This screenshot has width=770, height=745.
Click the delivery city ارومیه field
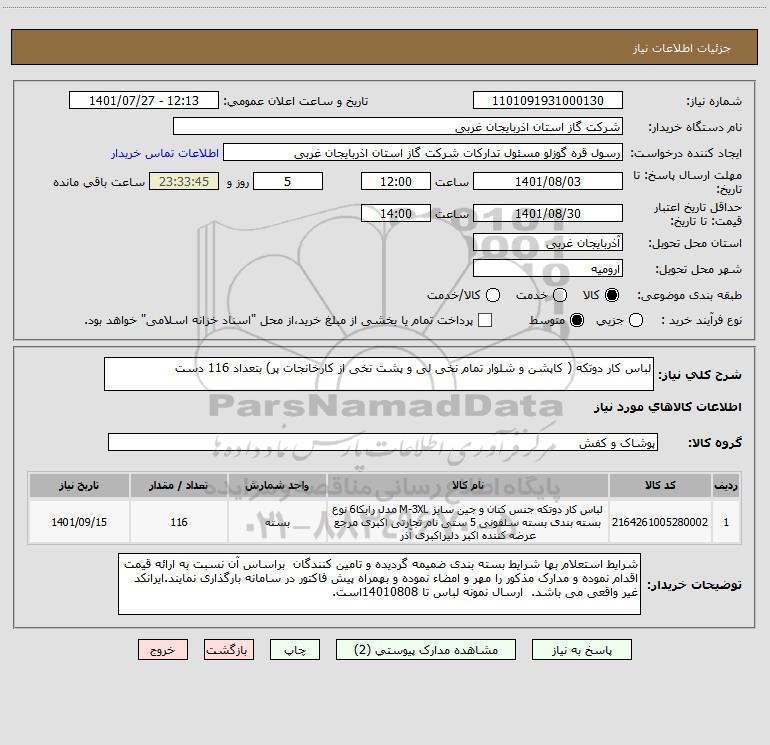548,269
